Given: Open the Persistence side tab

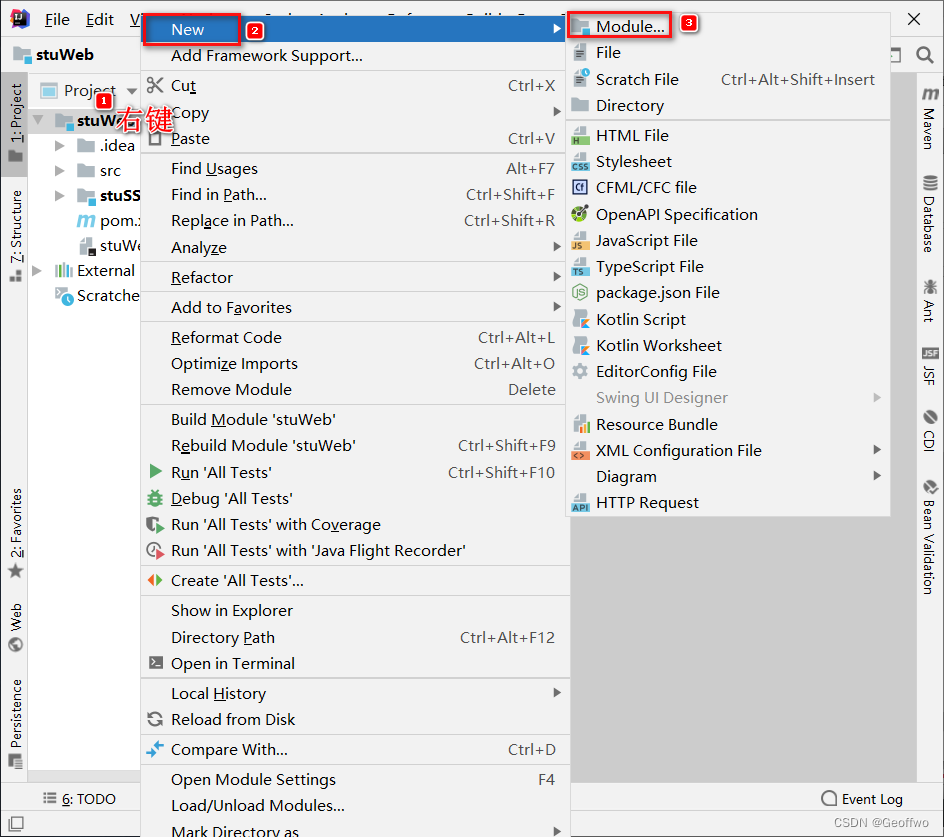Looking at the screenshot, I should tap(16, 724).
